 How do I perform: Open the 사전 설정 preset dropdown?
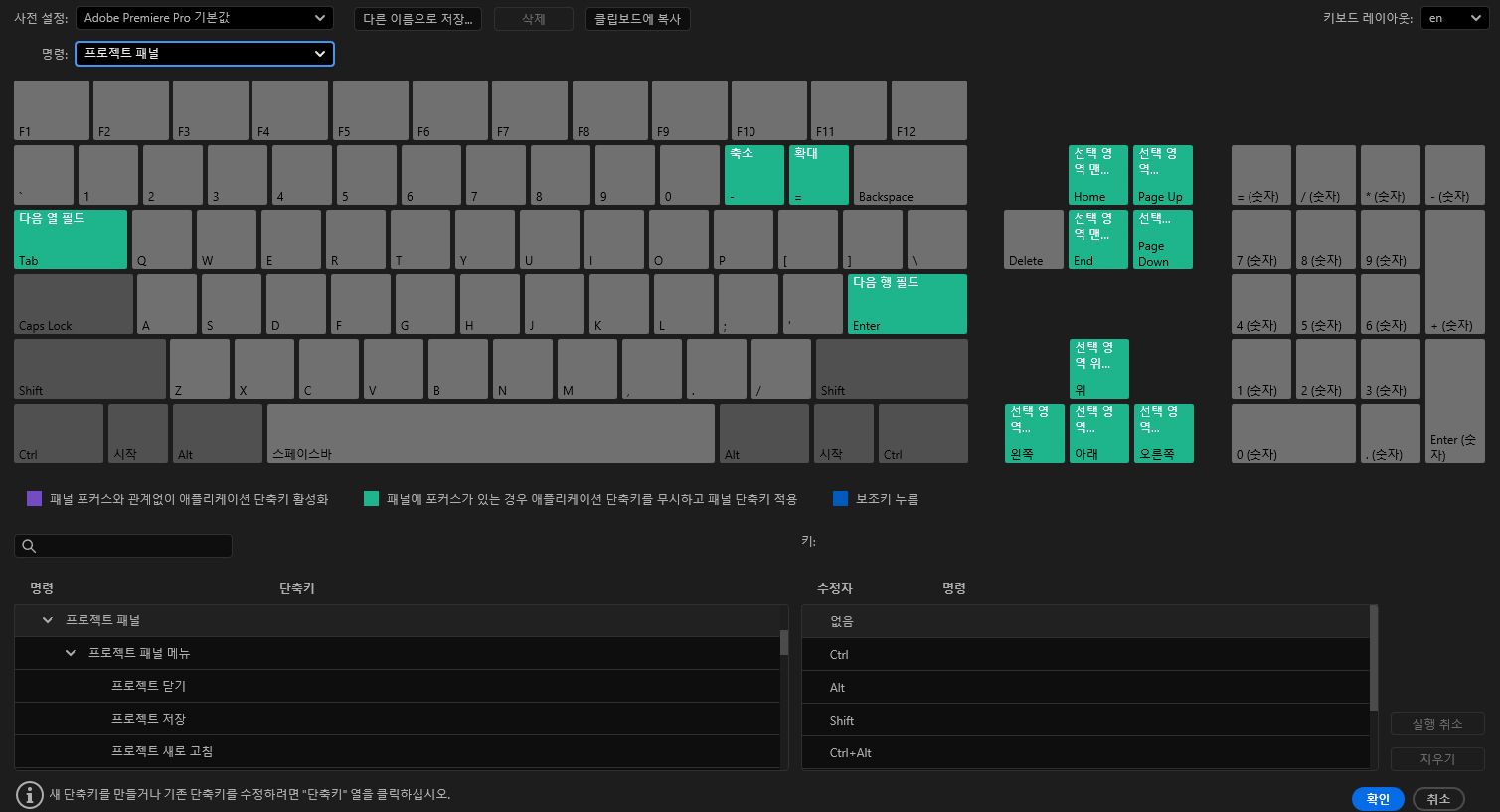pyautogui.click(x=204, y=18)
